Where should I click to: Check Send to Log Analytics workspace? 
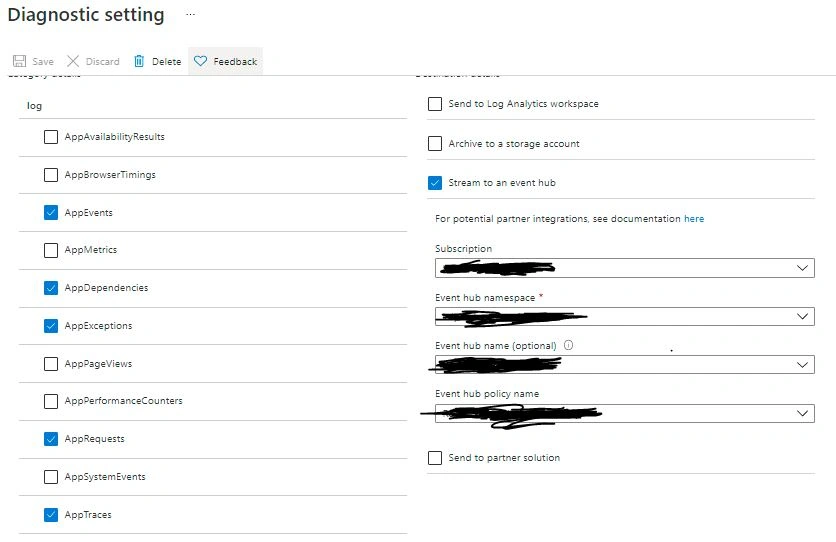[x=435, y=104]
